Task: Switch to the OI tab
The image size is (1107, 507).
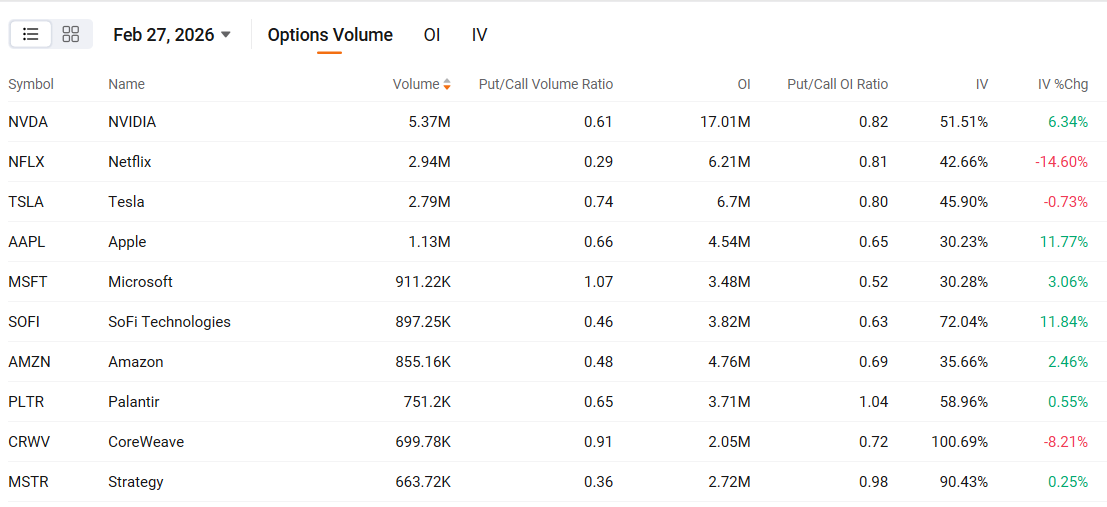Action: click(x=432, y=35)
